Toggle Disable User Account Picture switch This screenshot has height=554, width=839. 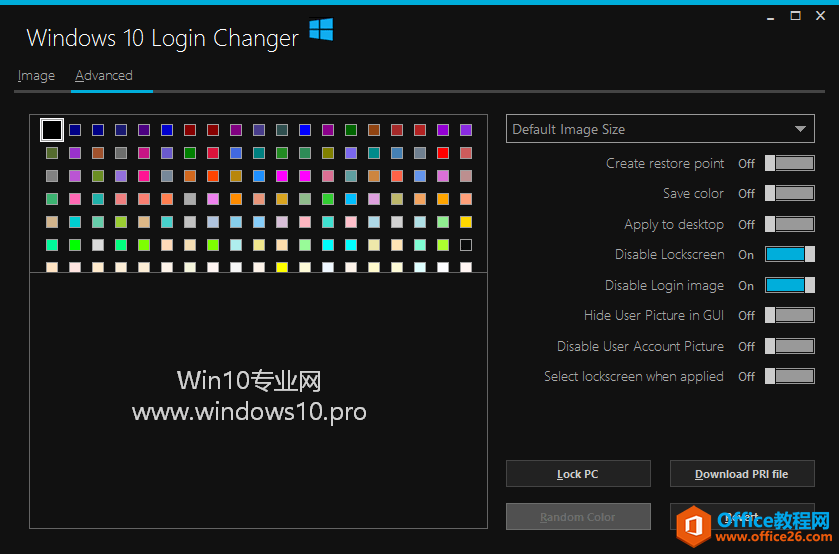coord(789,346)
